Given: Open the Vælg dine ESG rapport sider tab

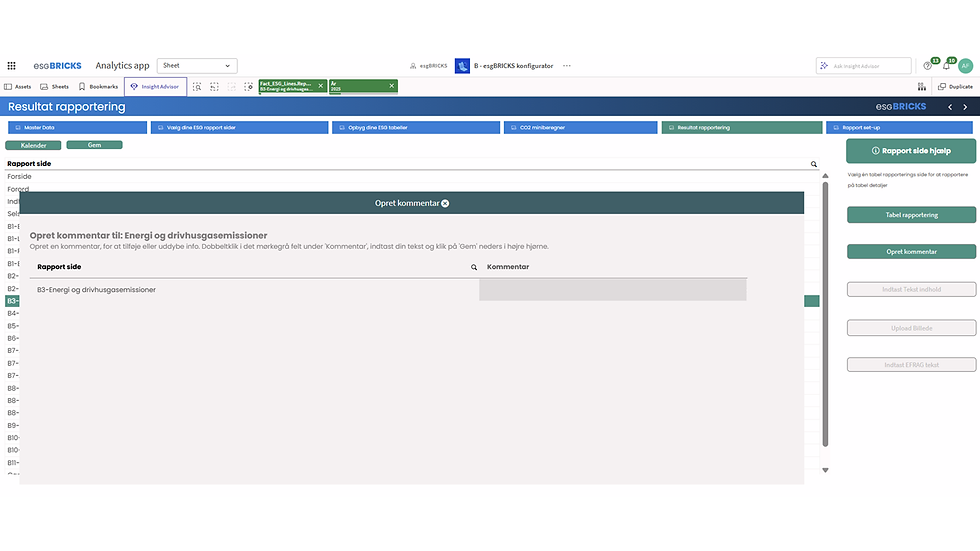Looking at the screenshot, I should (239, 127).
